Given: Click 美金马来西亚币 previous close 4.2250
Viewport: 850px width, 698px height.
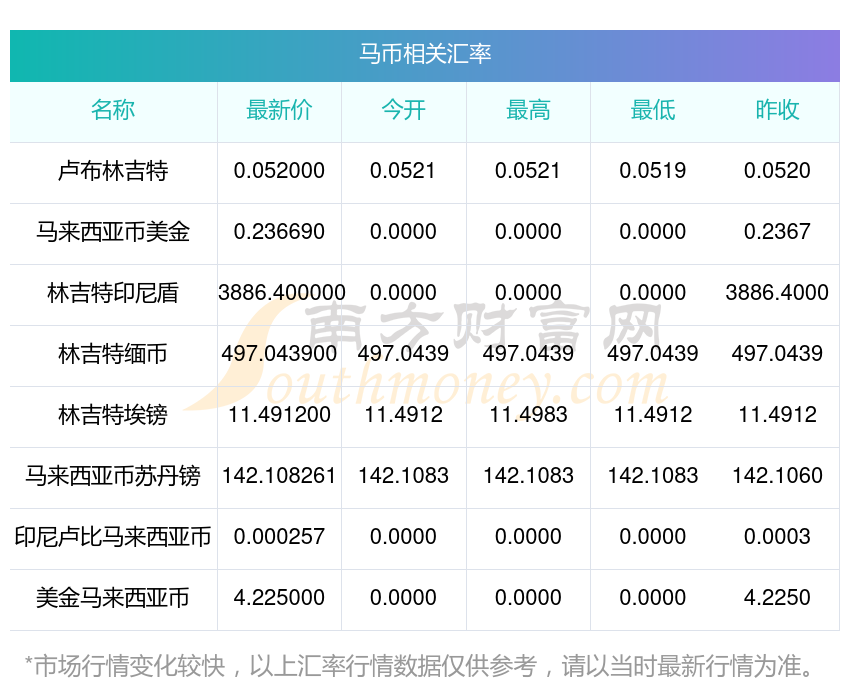Looking at the screenshot, I should 777,598.
